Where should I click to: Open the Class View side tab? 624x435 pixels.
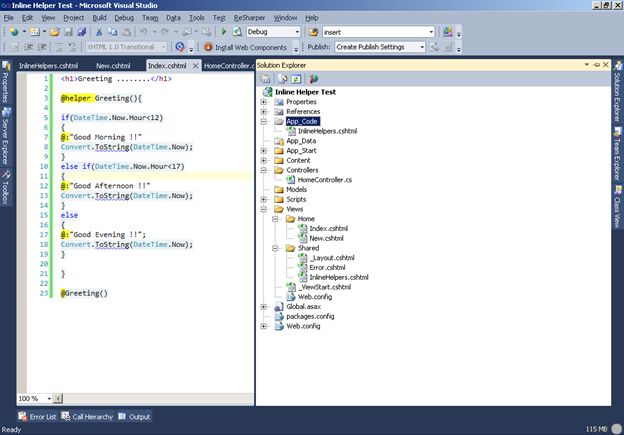click(x=617, y=207)
